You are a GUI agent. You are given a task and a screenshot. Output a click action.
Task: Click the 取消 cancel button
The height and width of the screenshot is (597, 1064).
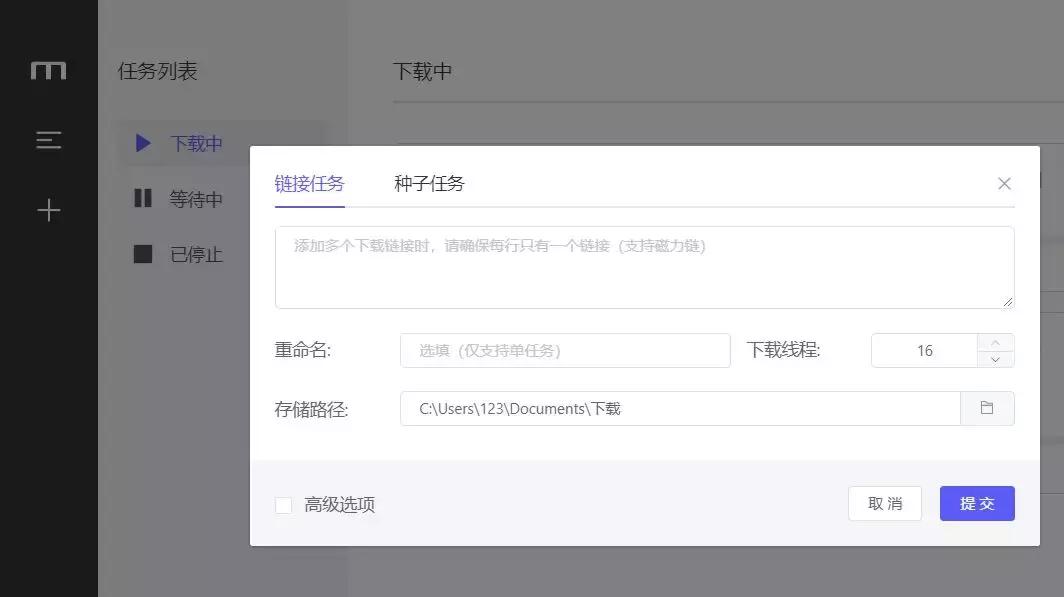(x=884, y=503)
